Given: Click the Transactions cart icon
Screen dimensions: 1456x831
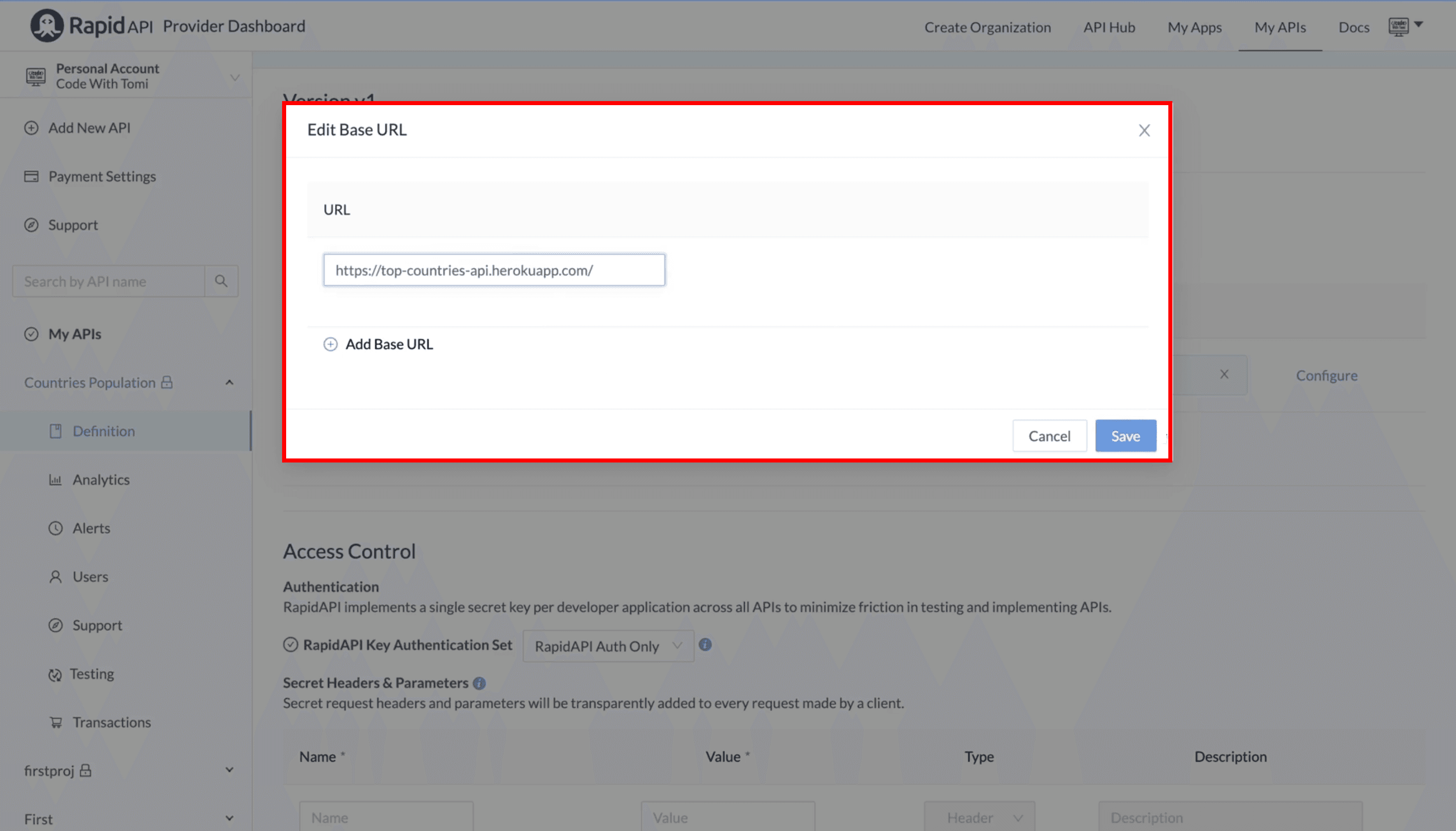Looking at the screenshot, I should click(56, 722).
